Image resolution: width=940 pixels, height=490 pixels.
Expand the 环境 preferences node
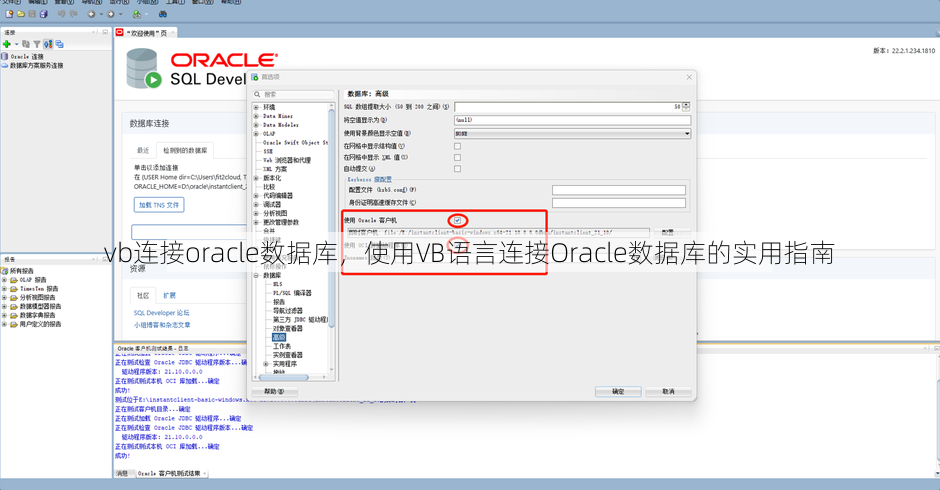(x=257, y=107)
